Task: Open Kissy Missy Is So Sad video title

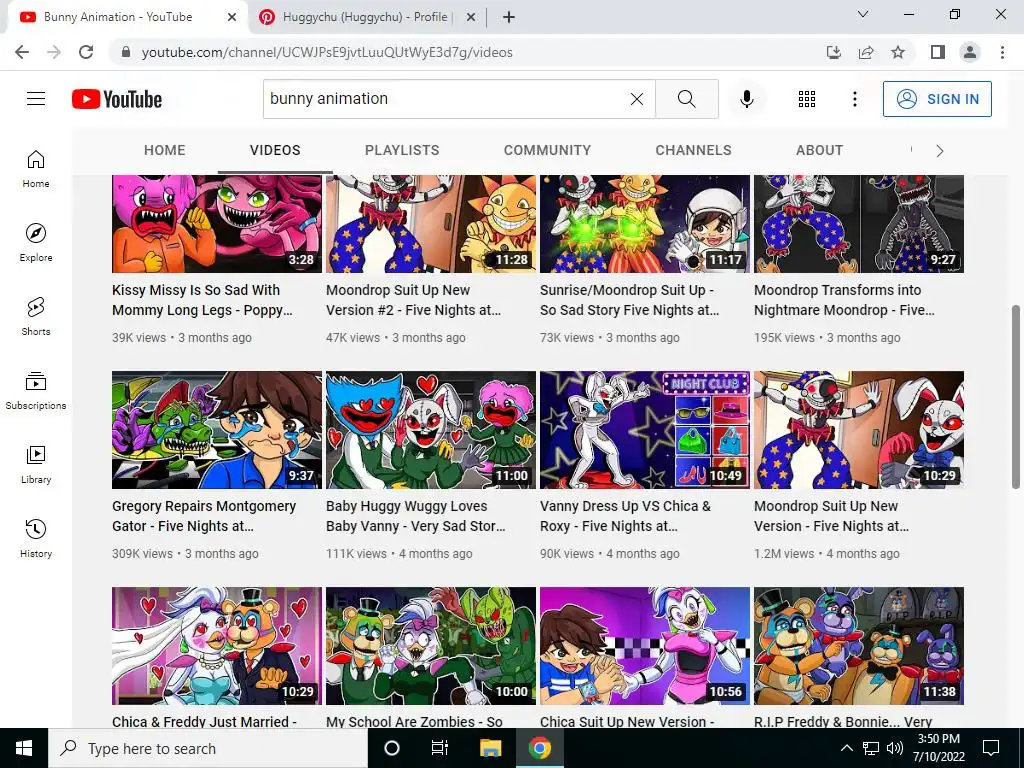Action: 202,300
